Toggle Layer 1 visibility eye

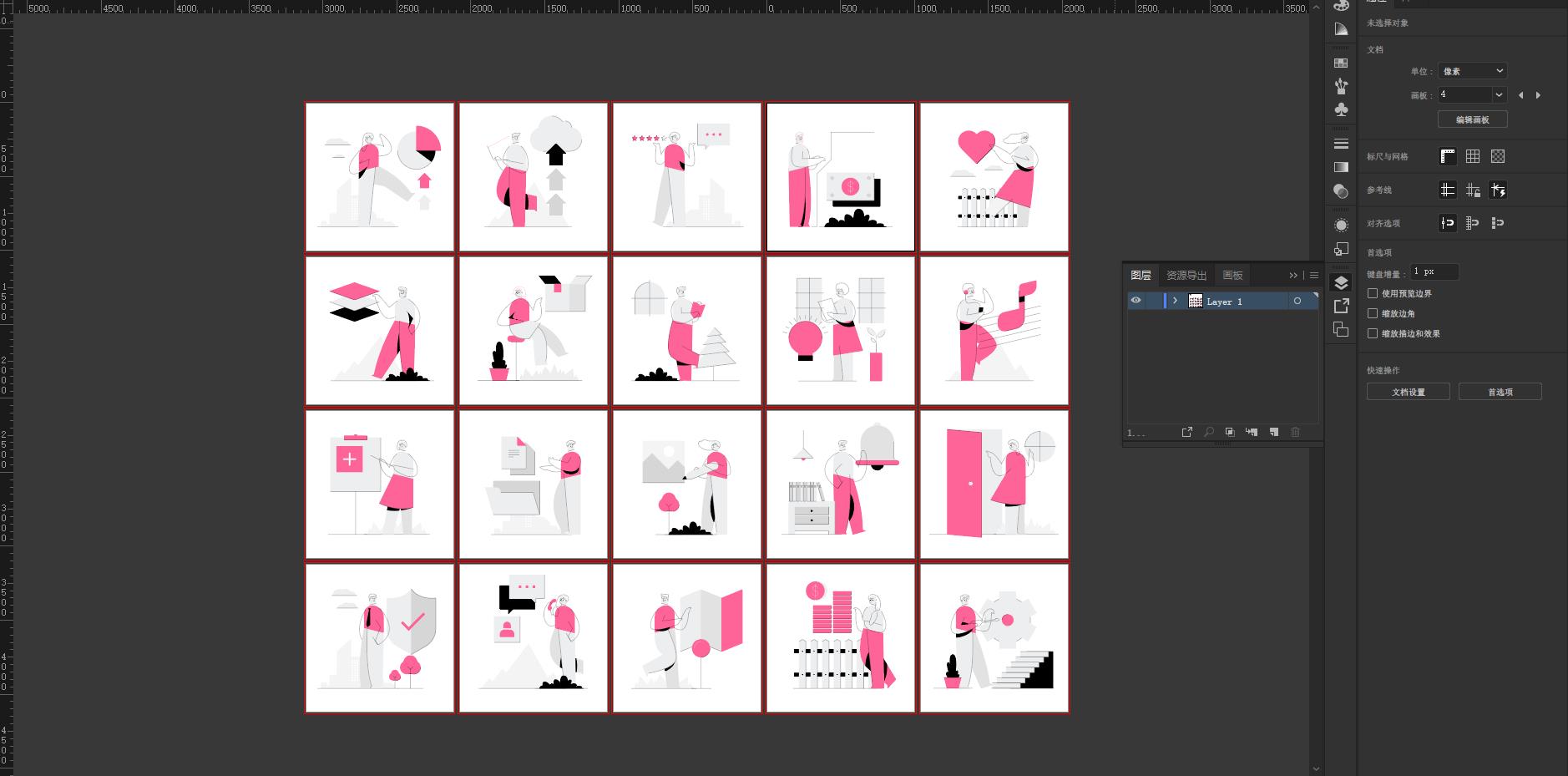click(x=1136, y=301)
